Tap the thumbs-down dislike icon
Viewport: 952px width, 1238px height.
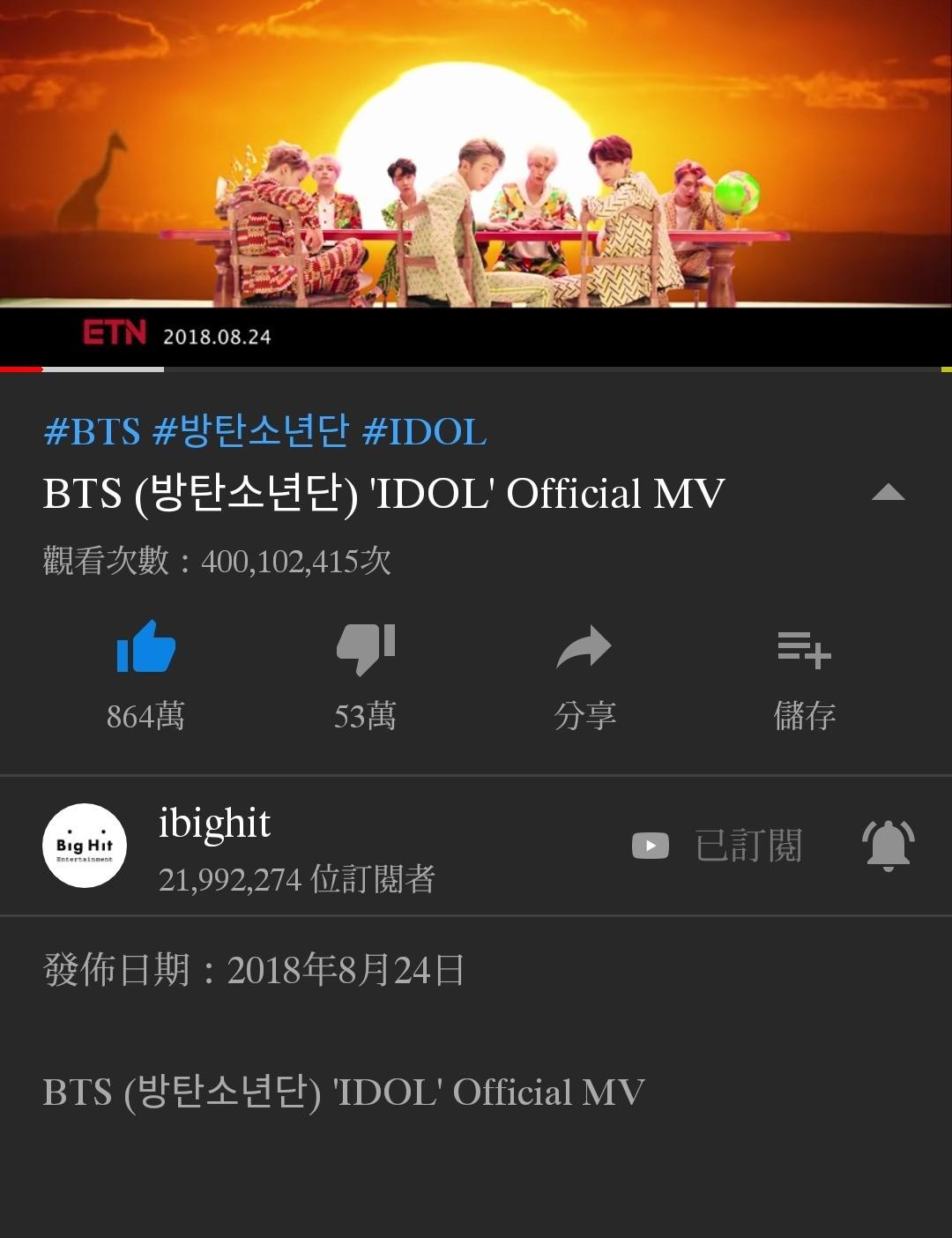366,649
